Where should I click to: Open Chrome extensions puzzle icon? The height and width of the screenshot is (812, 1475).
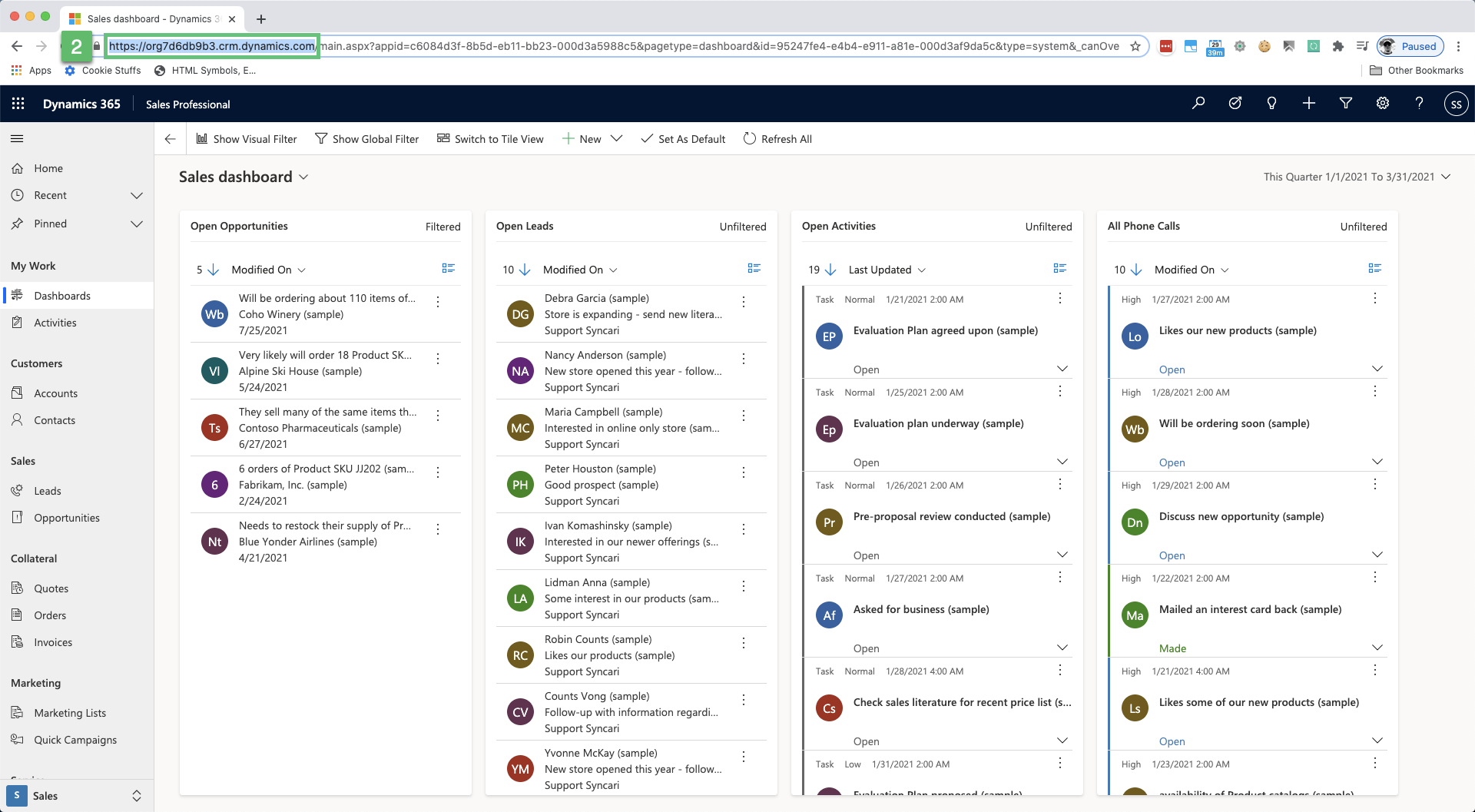[x=1338, y=46]
